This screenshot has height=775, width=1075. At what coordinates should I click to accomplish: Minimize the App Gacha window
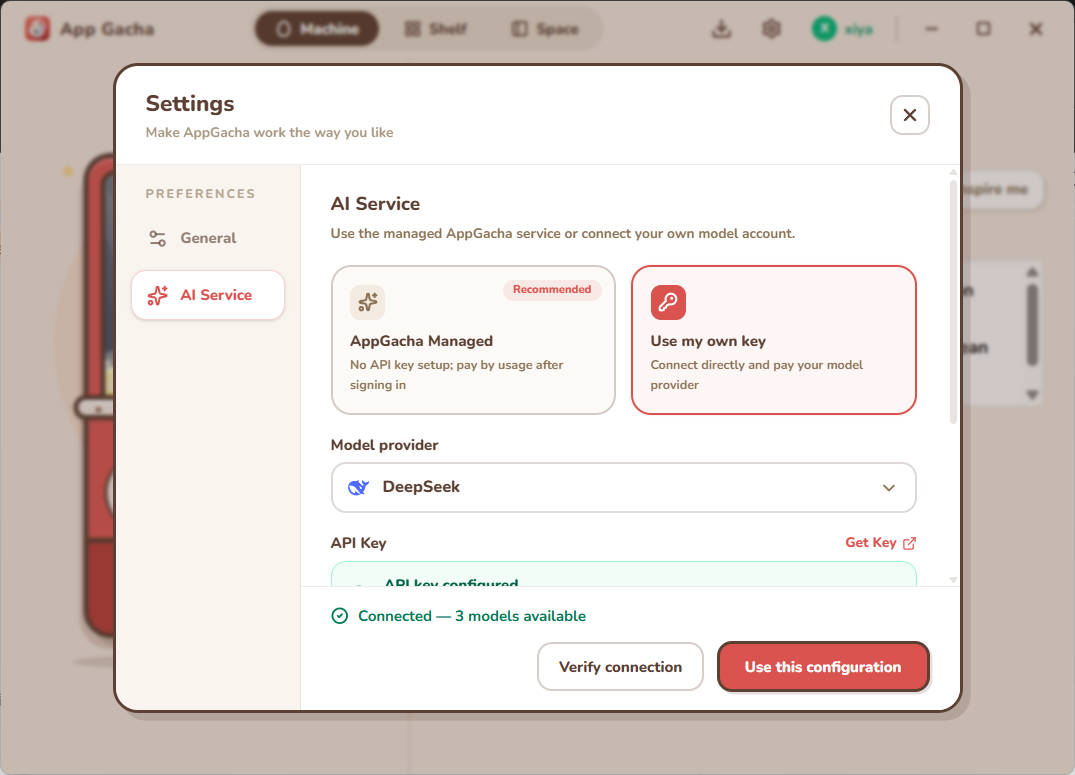(x=931, y=29)
